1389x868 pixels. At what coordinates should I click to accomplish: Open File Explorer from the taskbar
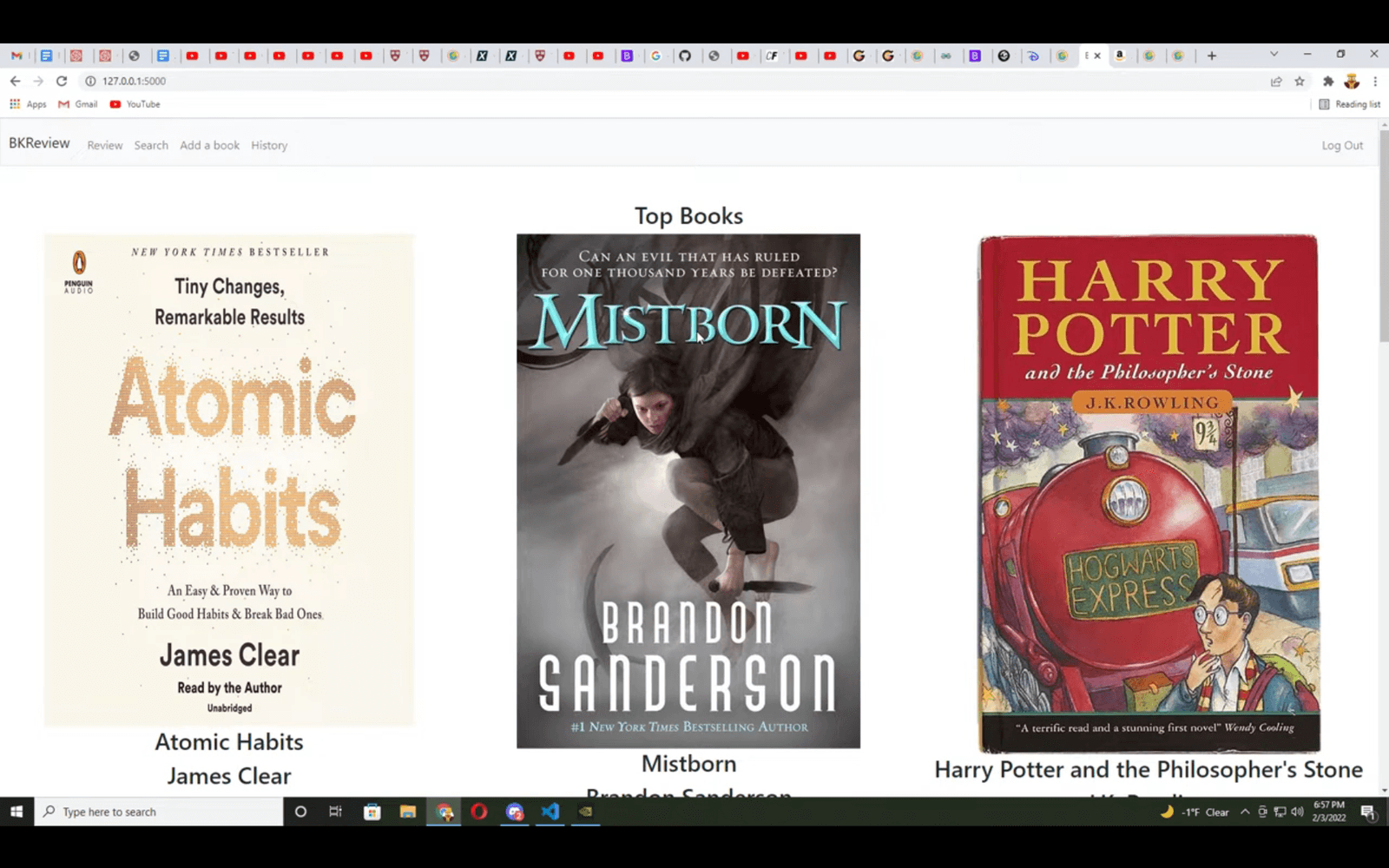[x=408, y=812]
